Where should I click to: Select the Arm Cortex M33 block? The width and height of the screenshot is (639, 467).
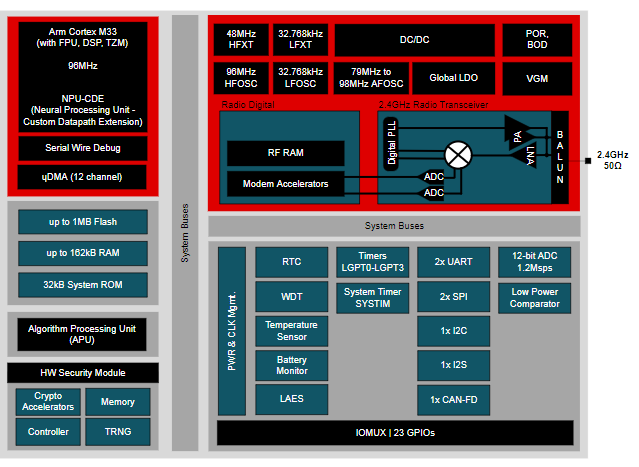click(83, 77)
